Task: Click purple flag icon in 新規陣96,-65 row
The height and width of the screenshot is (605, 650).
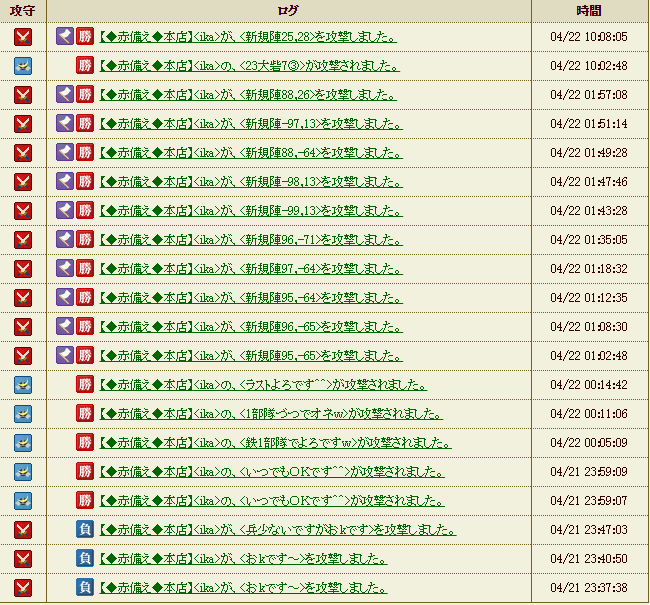Action: pos(65,327)
